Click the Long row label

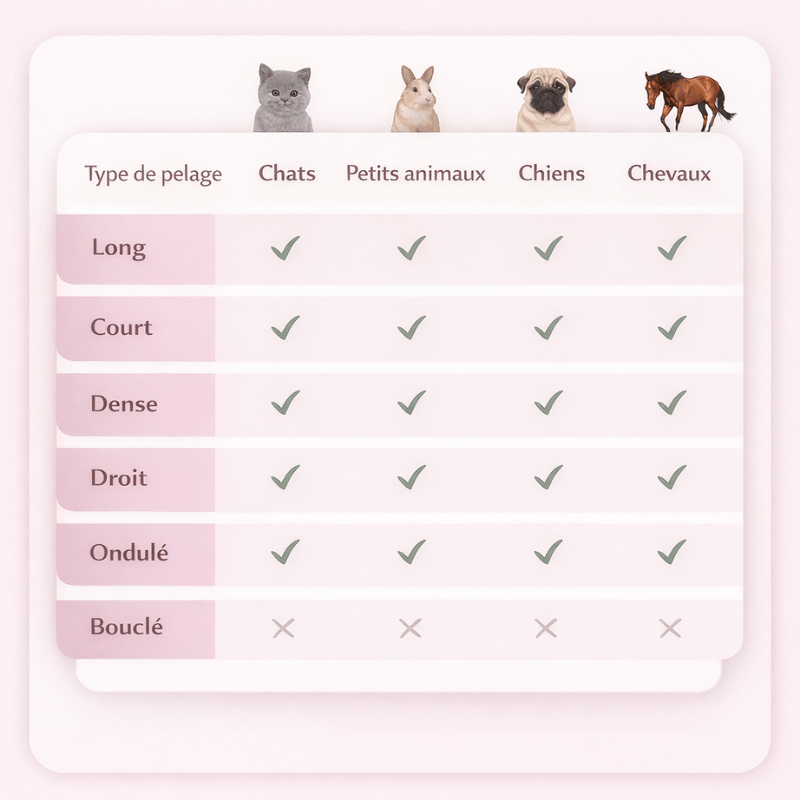tap(119, 248)
